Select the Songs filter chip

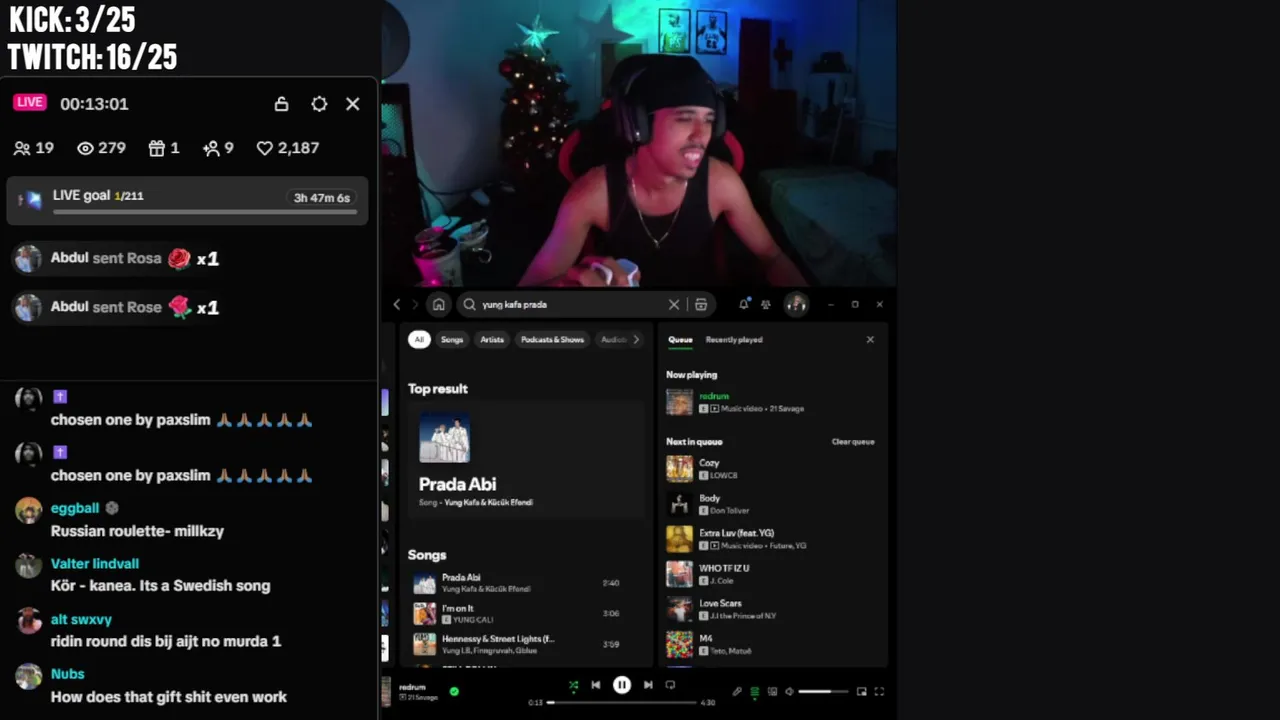pyautogui.click(x=452, y=340)
